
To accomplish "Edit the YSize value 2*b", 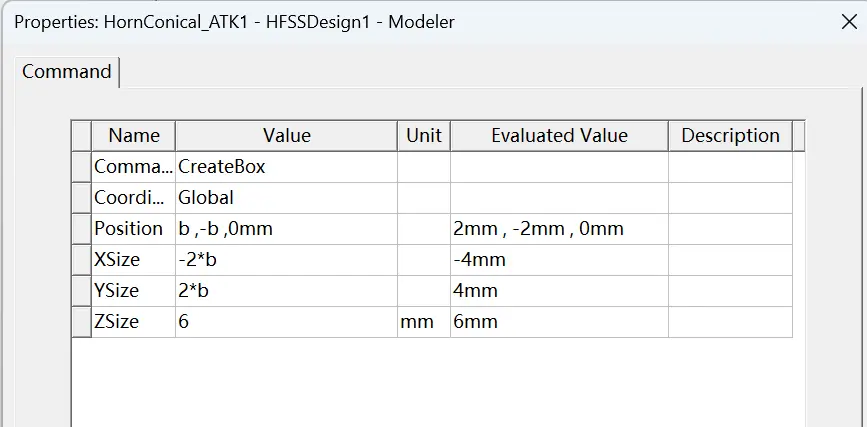I will coord(286,291).
